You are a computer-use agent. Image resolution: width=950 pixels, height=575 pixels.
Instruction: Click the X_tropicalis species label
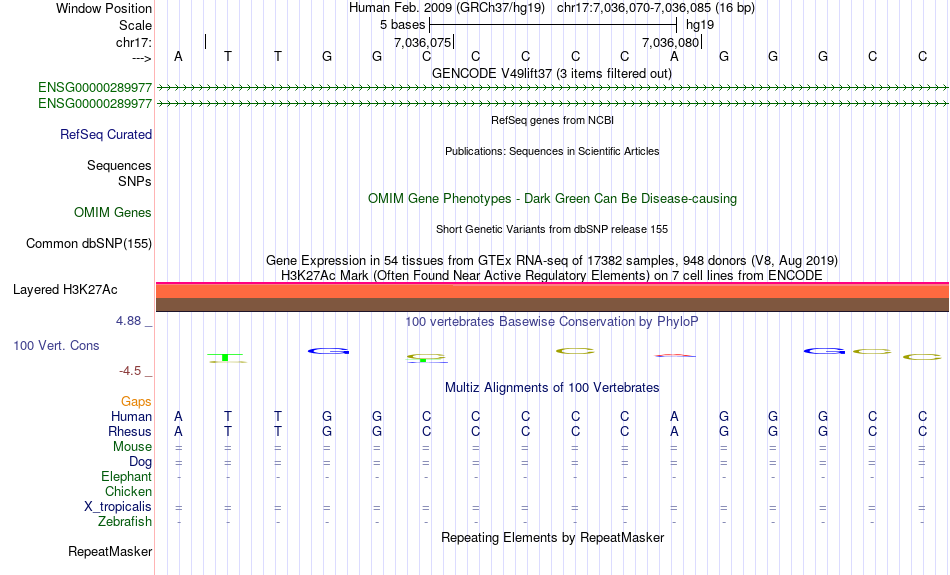[118, 507]
